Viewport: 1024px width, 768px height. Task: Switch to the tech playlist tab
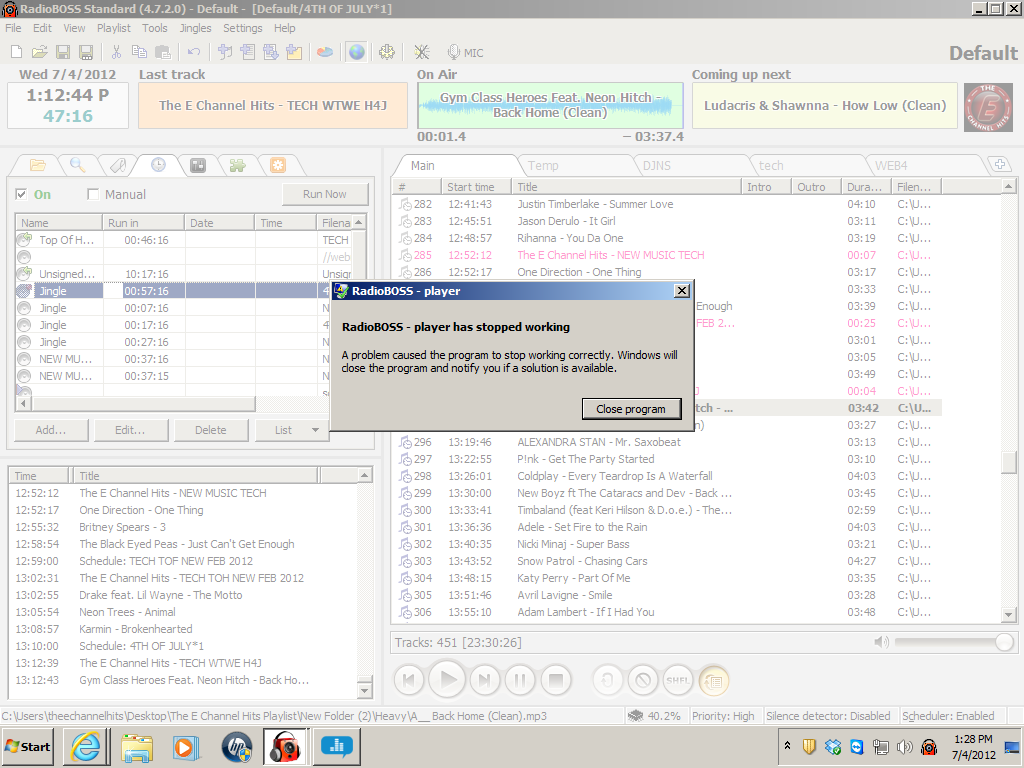tap(771, 165)
